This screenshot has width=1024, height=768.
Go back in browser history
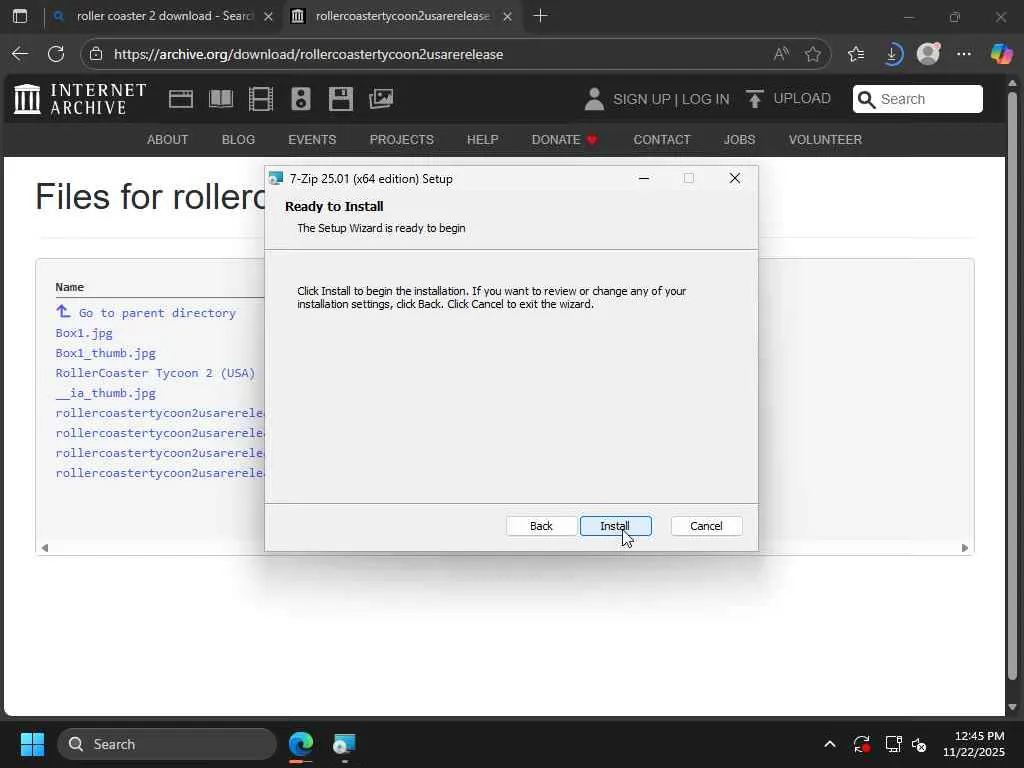coord(20,54)
